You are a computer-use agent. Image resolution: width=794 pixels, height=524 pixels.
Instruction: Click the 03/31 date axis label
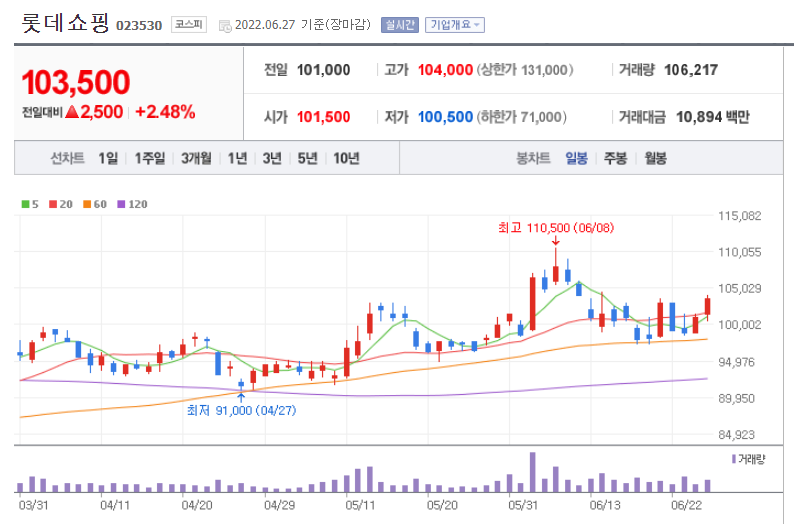33,505
